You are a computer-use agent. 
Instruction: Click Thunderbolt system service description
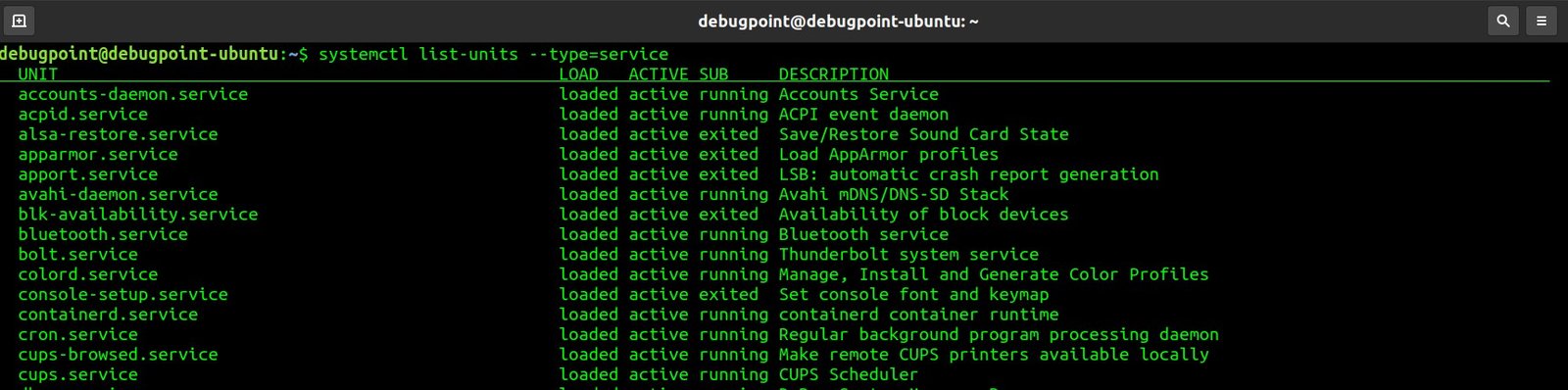908,255
